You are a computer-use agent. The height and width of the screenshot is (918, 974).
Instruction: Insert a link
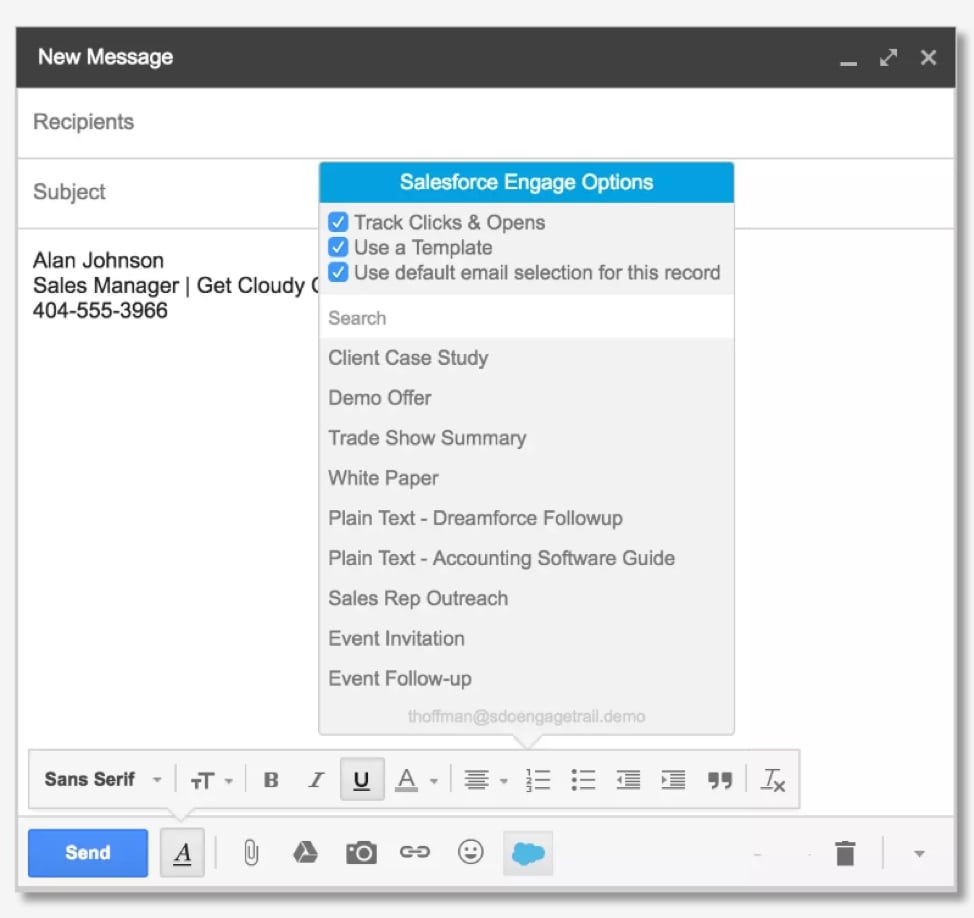[414, 852]
